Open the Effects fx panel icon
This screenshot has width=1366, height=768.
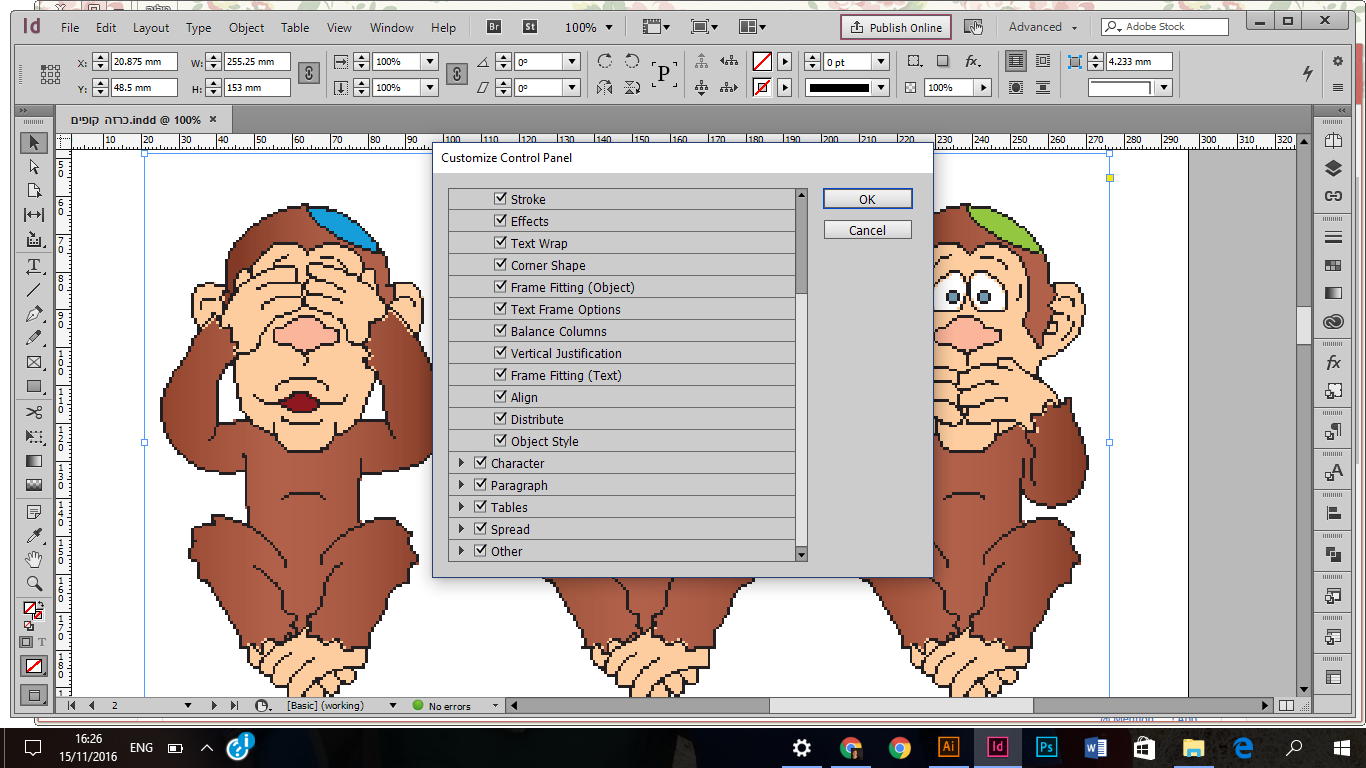point(1333,363)
